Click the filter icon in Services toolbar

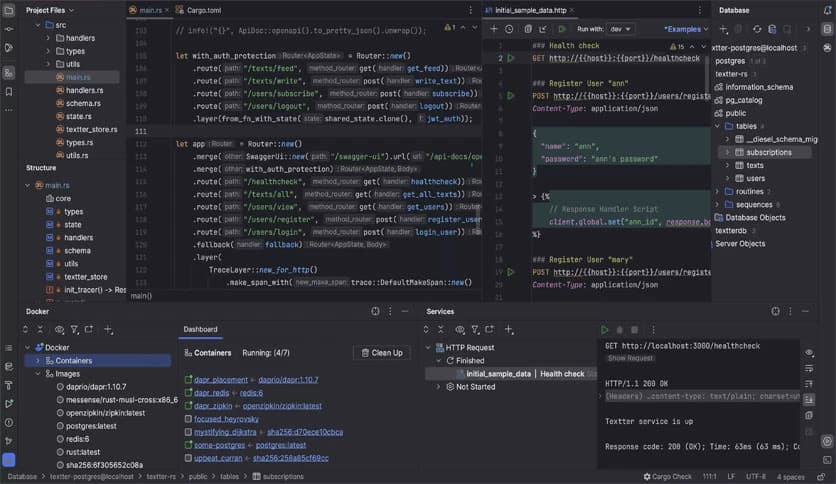tap(475, 330)
